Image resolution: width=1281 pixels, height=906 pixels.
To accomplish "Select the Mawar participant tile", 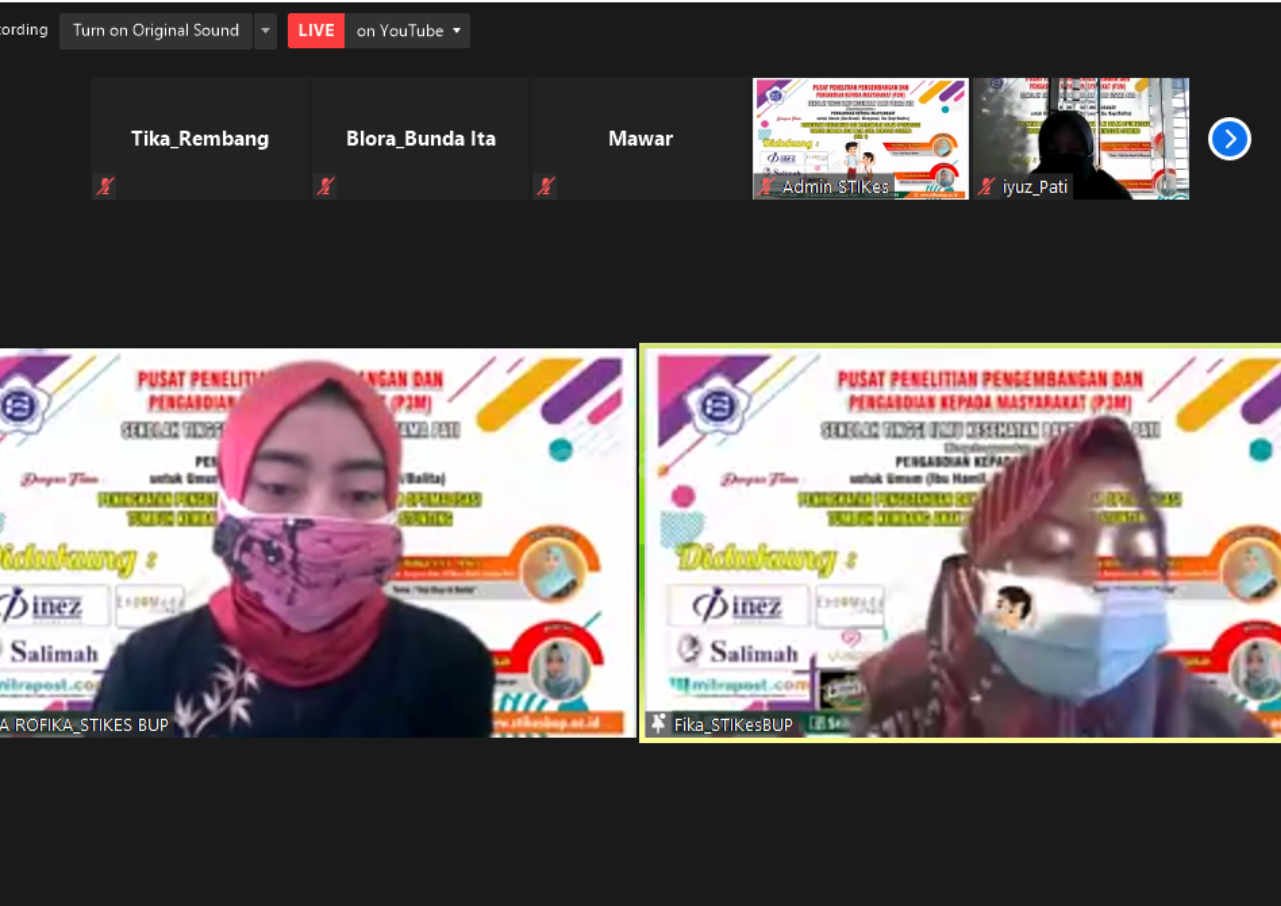I will coord(640,138).
